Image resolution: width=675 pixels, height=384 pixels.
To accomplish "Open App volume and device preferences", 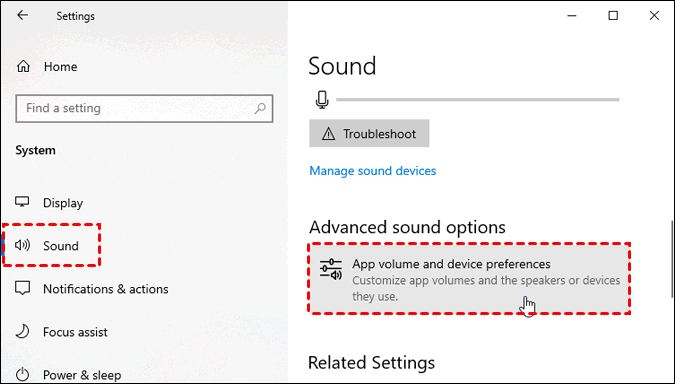I will (469, 279).
